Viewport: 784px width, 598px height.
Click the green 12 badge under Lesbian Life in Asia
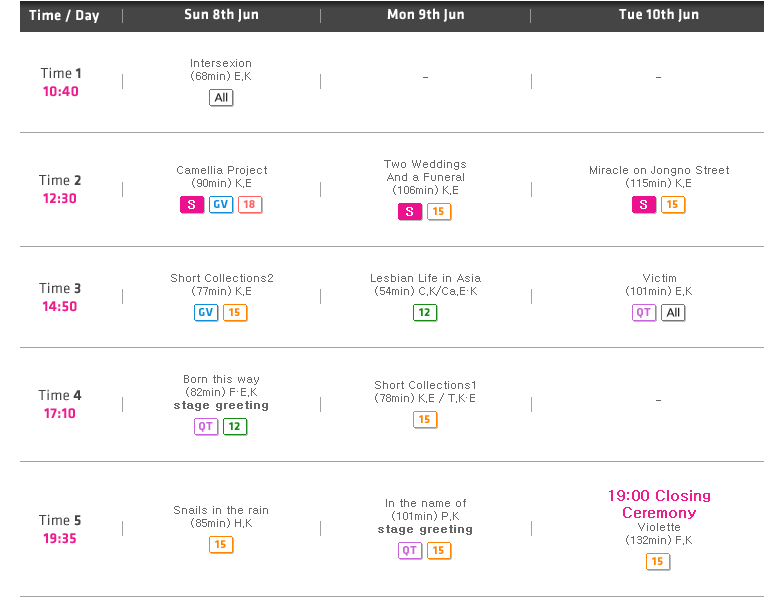(x=425, y=312)
